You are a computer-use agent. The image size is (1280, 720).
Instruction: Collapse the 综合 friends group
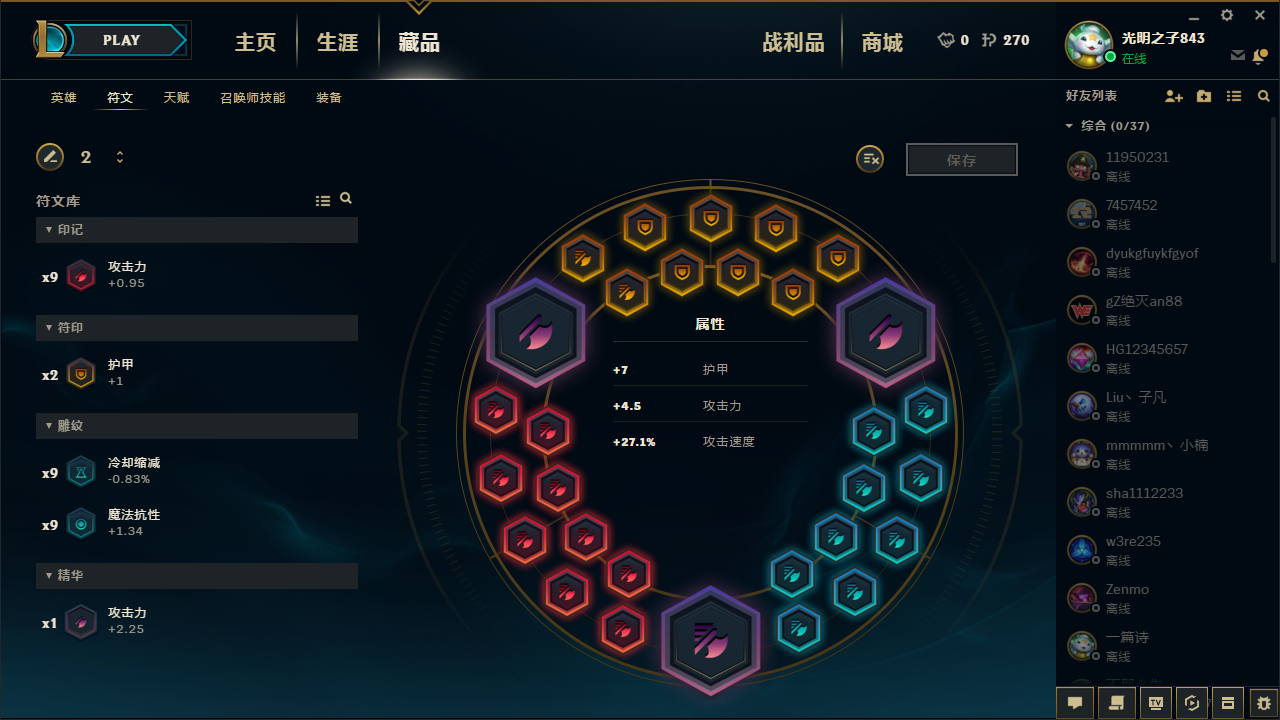click(1108, 126)
